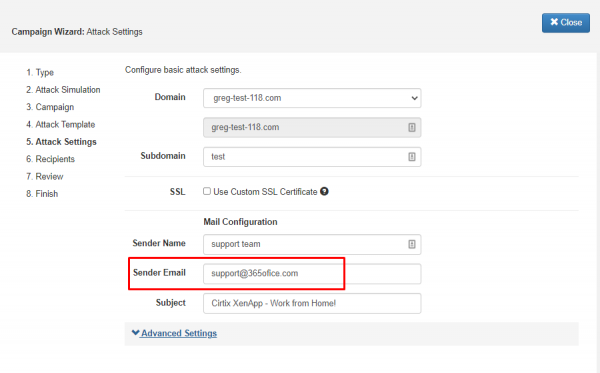Click the icon inside the greyed domain field
The height and width of the screenshot is (373, 600).
[412, 127]
